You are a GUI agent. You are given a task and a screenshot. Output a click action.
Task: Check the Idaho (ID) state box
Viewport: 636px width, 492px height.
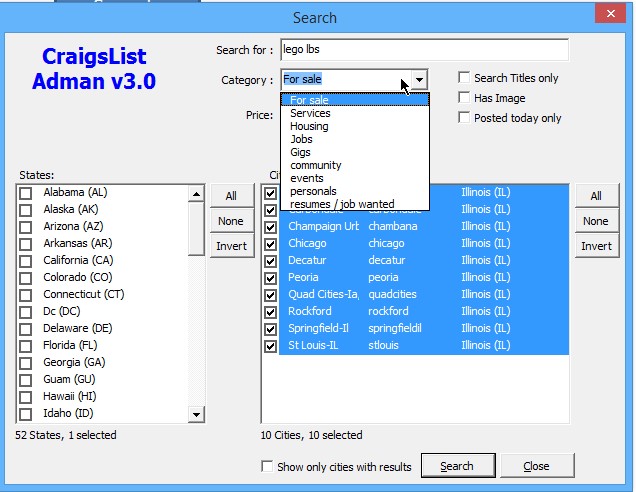tap(26, 415)
